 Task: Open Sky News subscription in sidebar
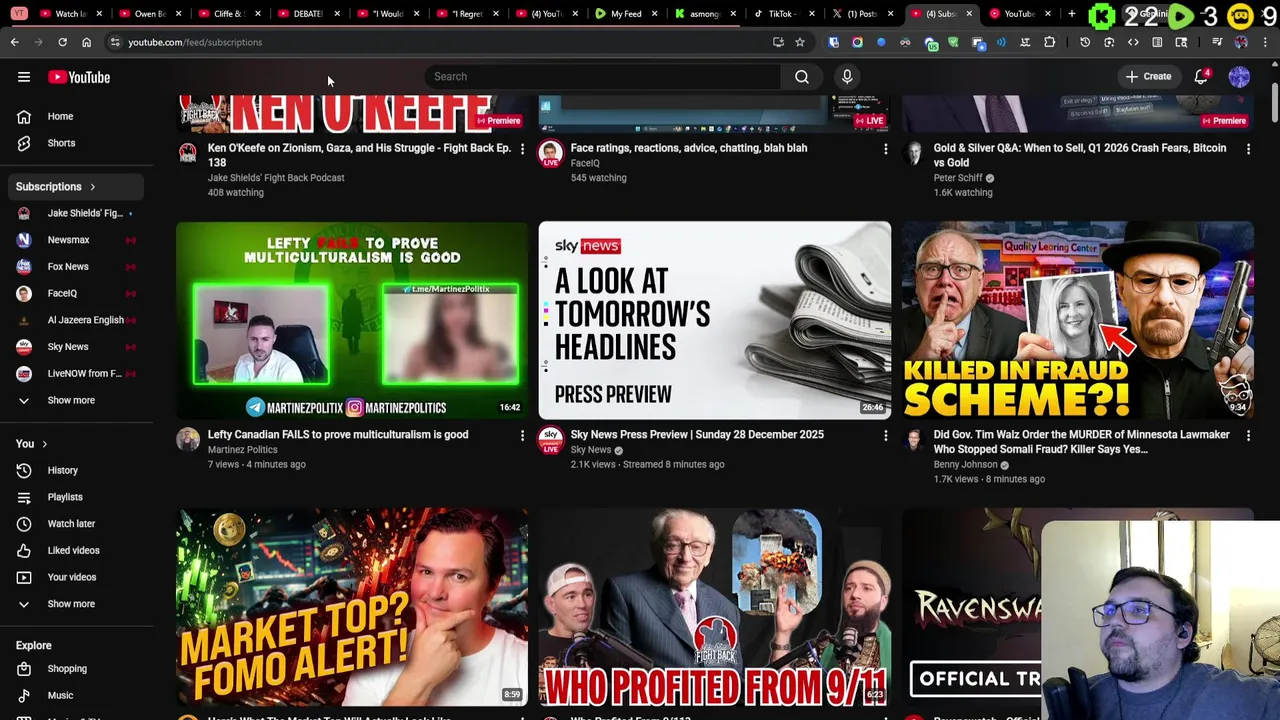77,347
